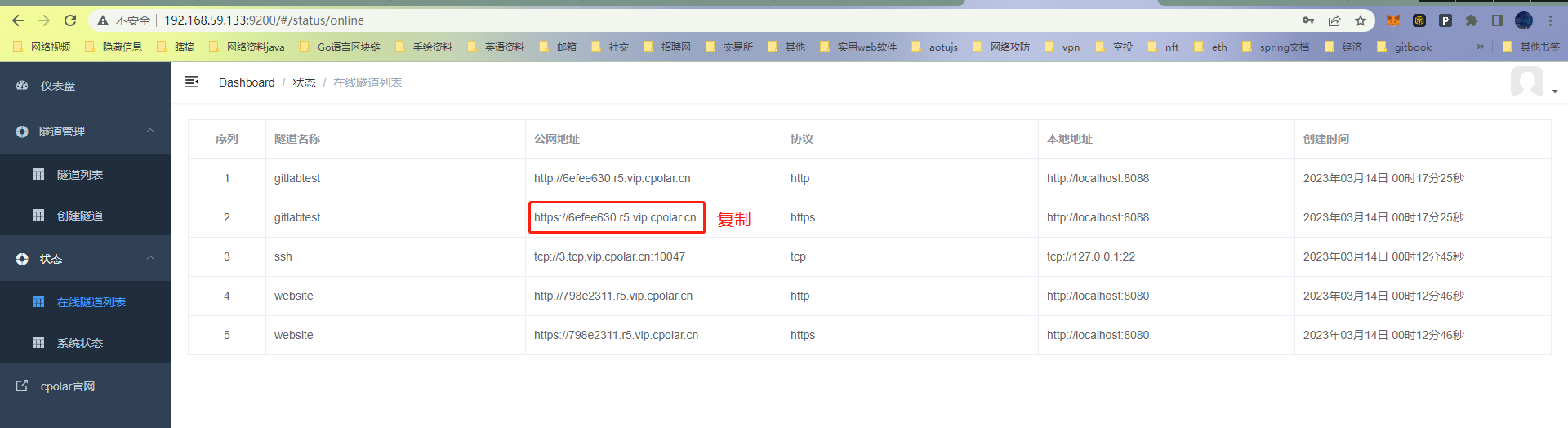
Task: Collapse the 状态 section chevron
Action: click(150, 258)
